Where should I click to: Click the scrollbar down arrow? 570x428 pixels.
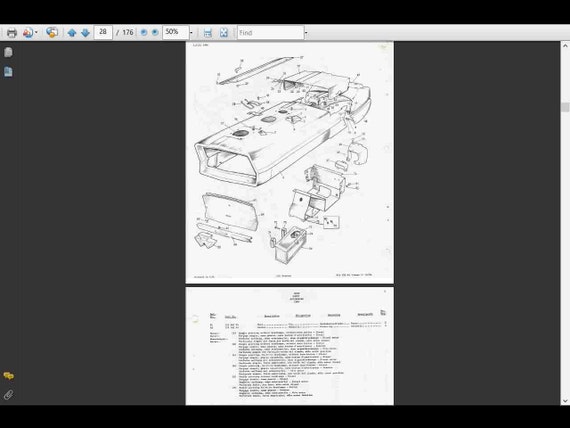click(x=565, y=401)
